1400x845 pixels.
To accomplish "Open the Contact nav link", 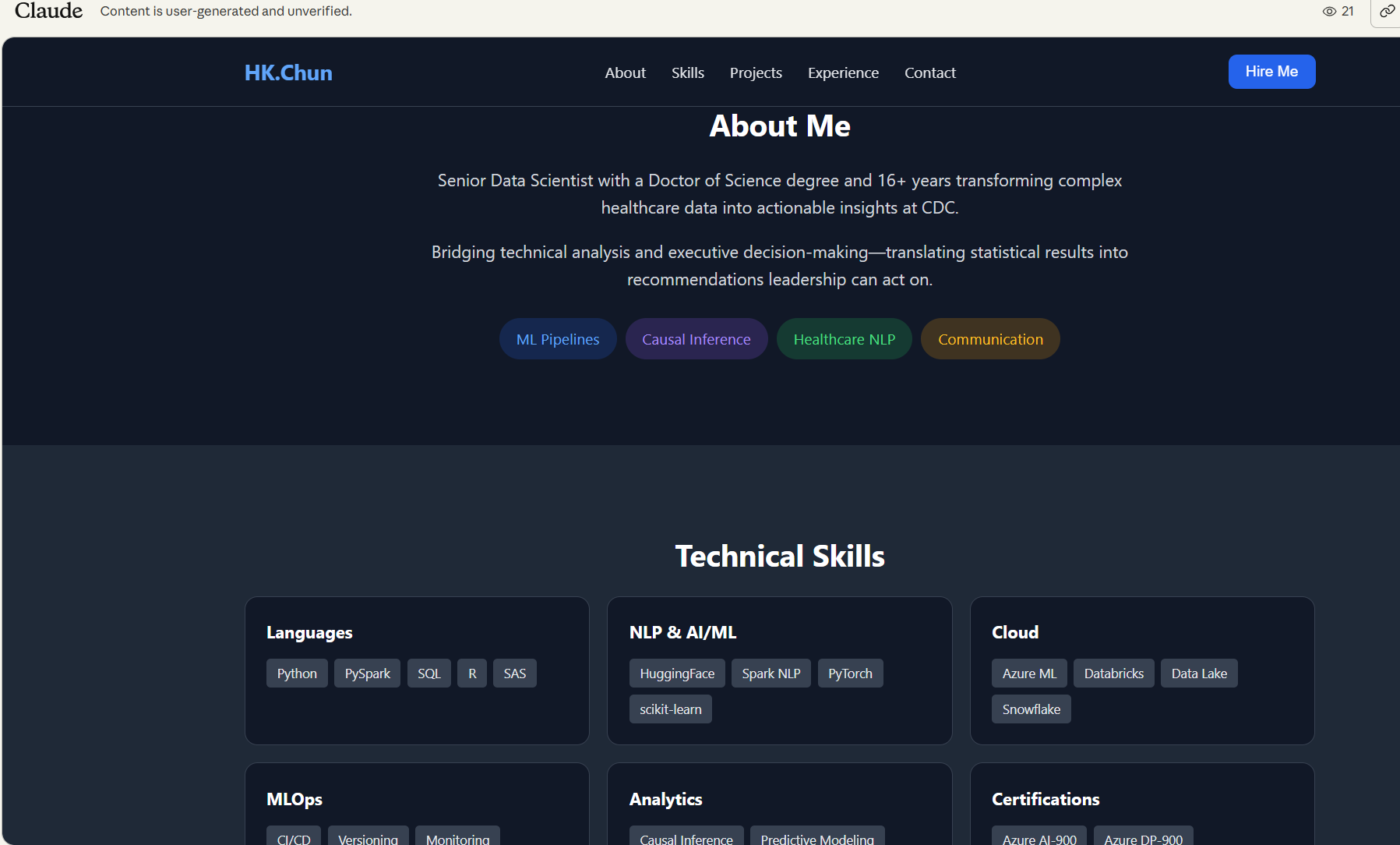I will click(930, 72).
